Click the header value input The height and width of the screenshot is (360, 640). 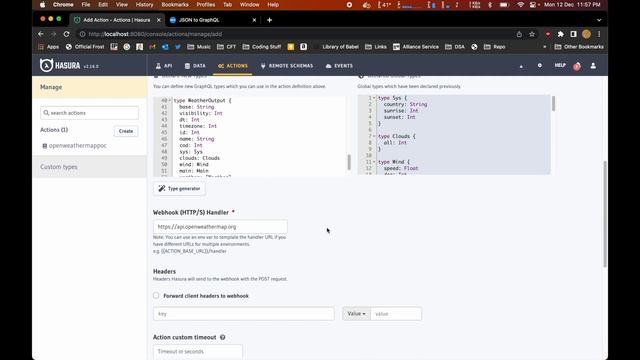(396, 313)
